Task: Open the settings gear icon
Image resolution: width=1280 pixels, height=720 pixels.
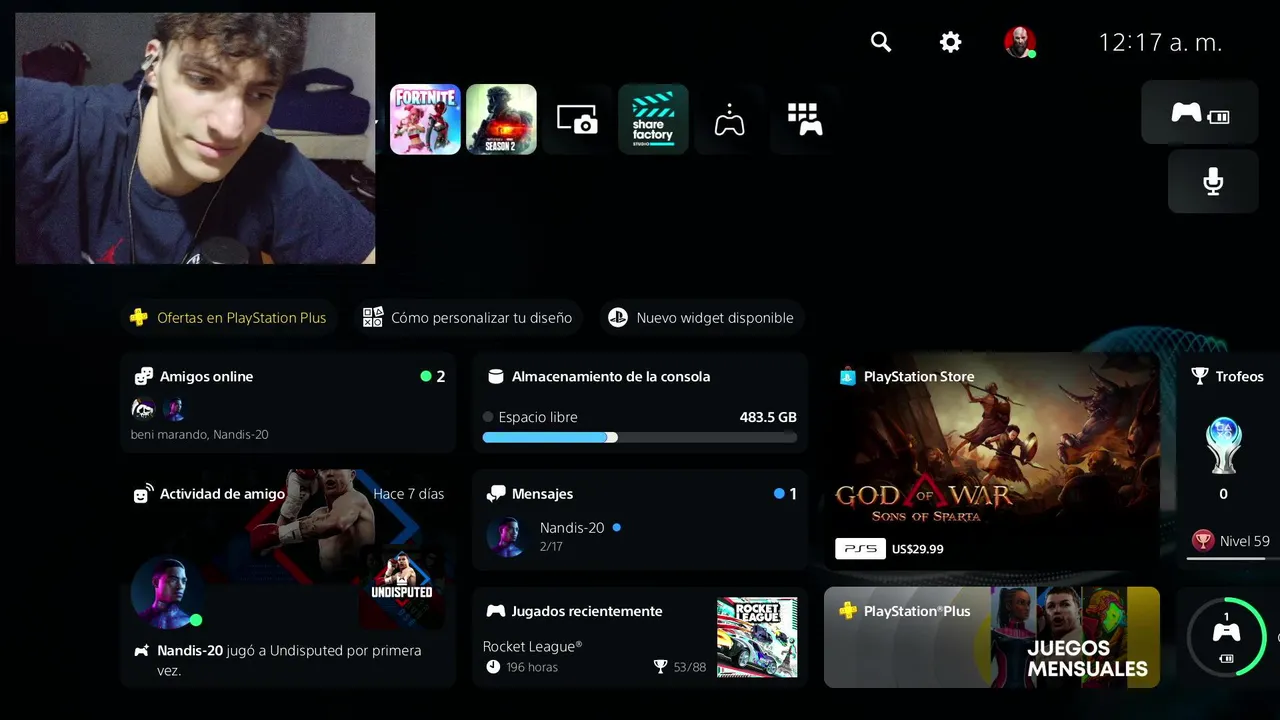Action: point(950,42)
